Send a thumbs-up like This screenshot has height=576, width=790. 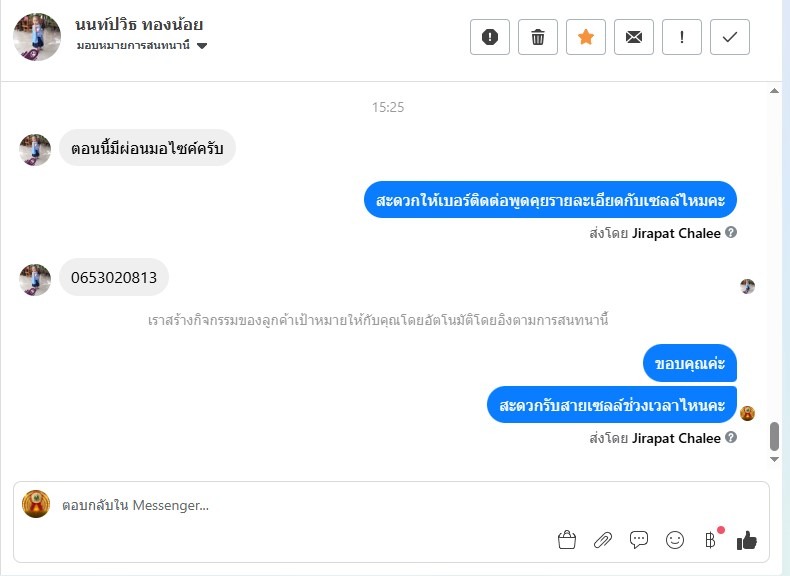tap(747, 540)
